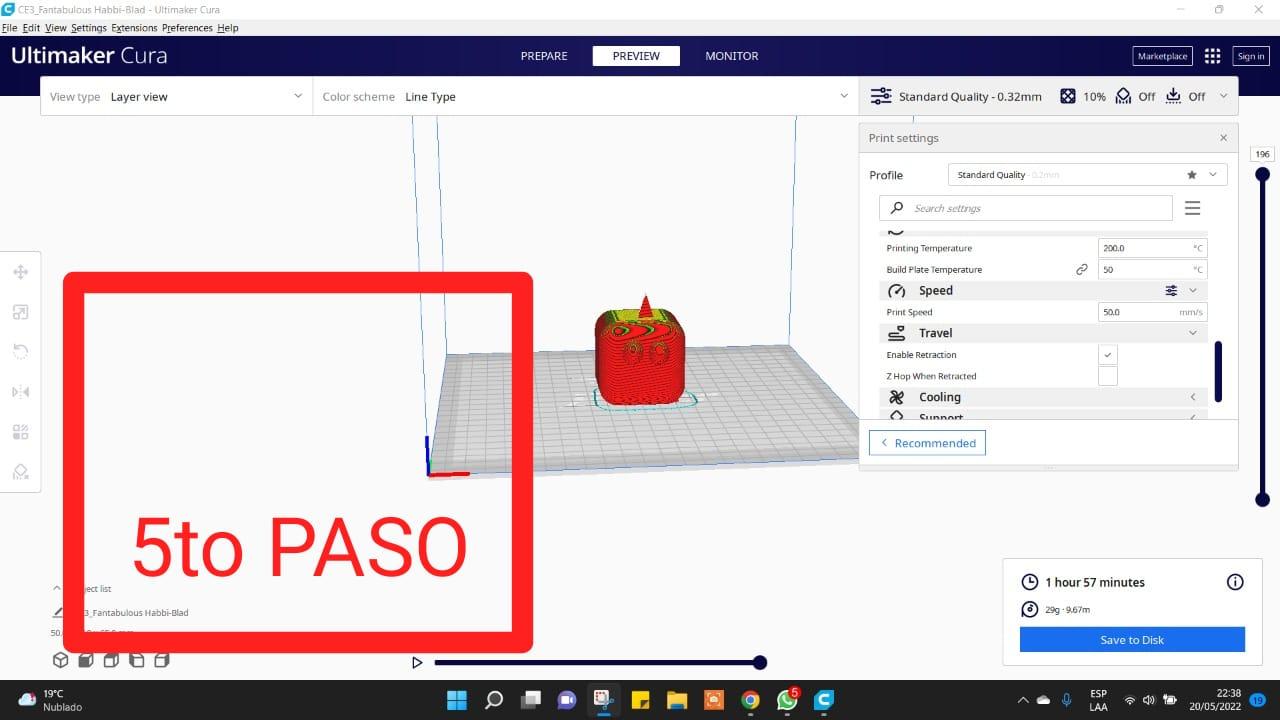This screenshot has width=1280, height=720.
Task: Collapse the object list chevron
Action: click(x=57, y=589)
